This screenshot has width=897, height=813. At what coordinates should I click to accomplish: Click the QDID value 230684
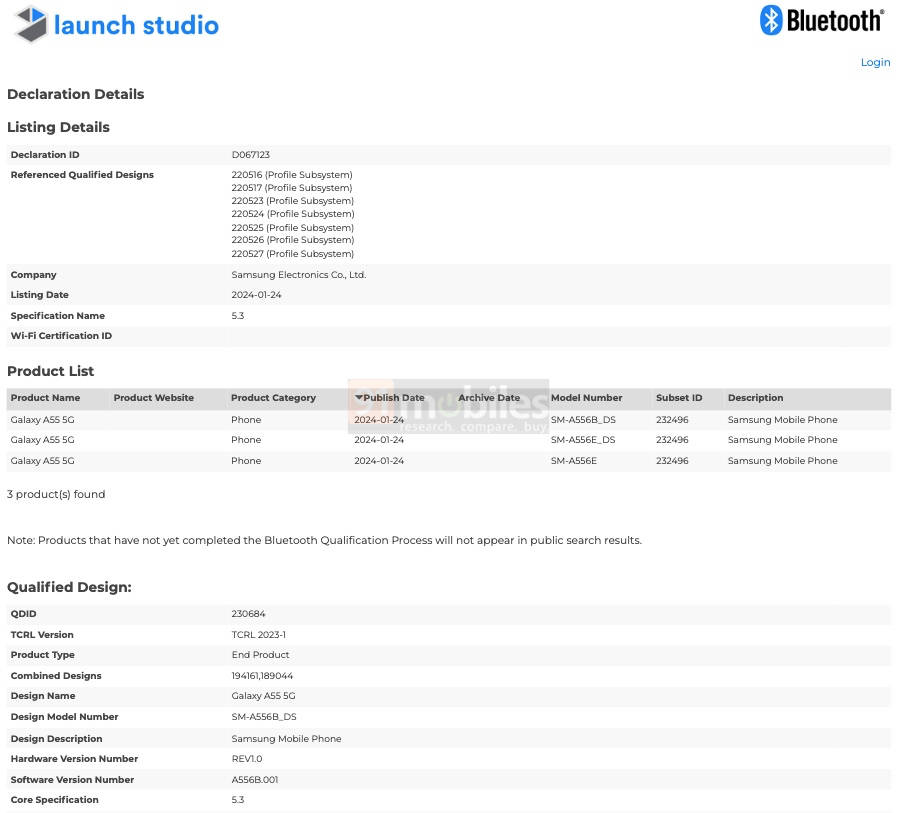[248, 613]
